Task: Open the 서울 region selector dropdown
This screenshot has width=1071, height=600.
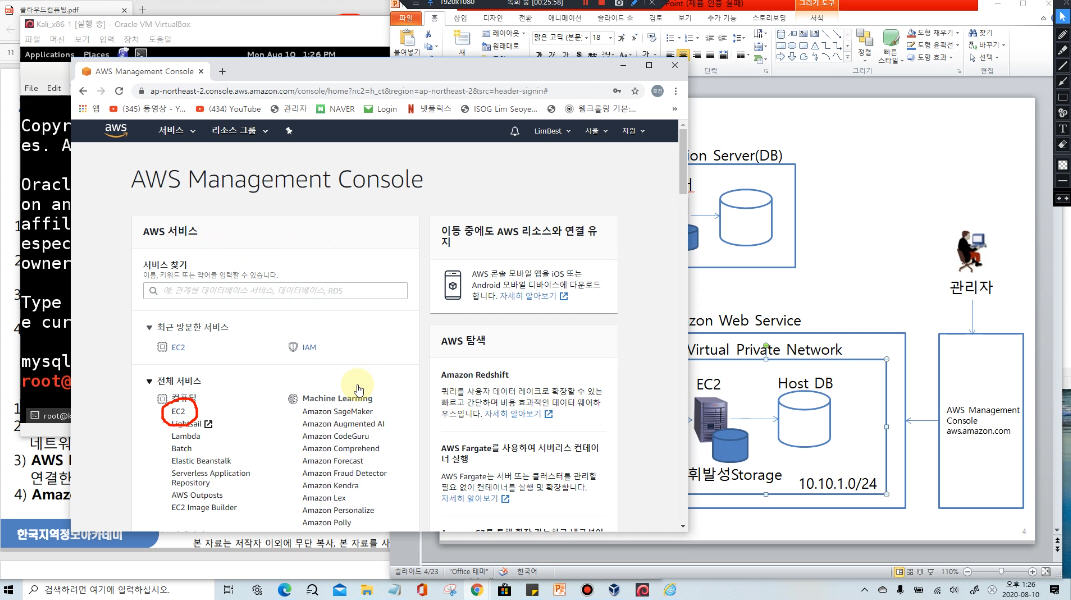Action: point(596,131)
